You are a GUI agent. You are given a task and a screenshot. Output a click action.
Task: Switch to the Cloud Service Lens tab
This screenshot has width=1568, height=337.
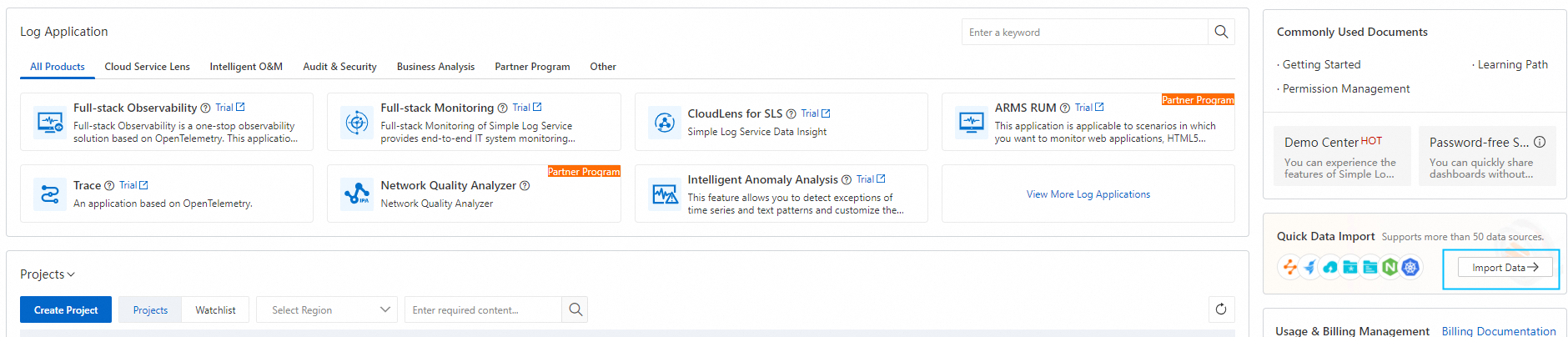click(x=147, y=67)
